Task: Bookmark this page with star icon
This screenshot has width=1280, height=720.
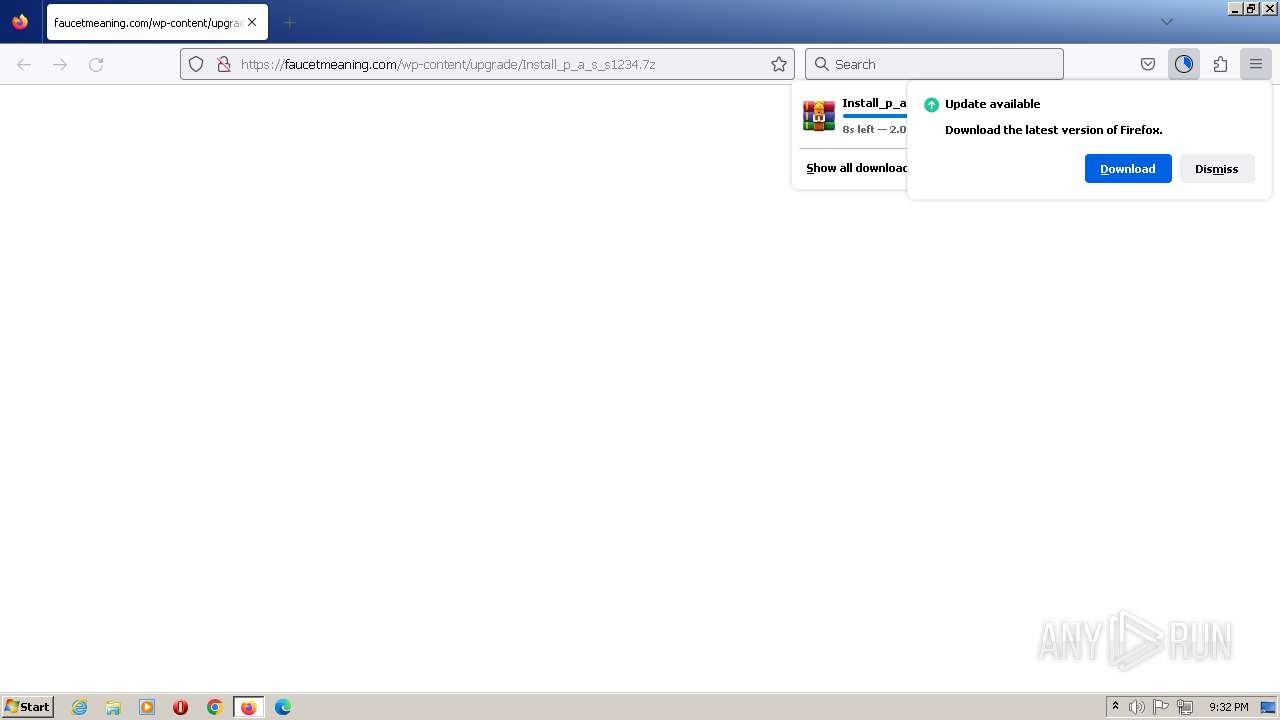Action: coord(779,64)
